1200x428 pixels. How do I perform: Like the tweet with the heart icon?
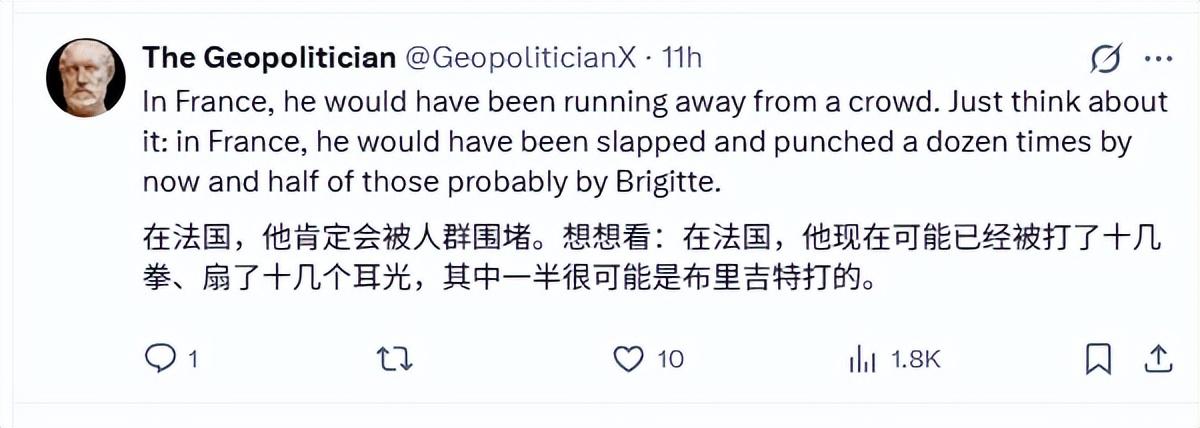click(x=626, y=358)
